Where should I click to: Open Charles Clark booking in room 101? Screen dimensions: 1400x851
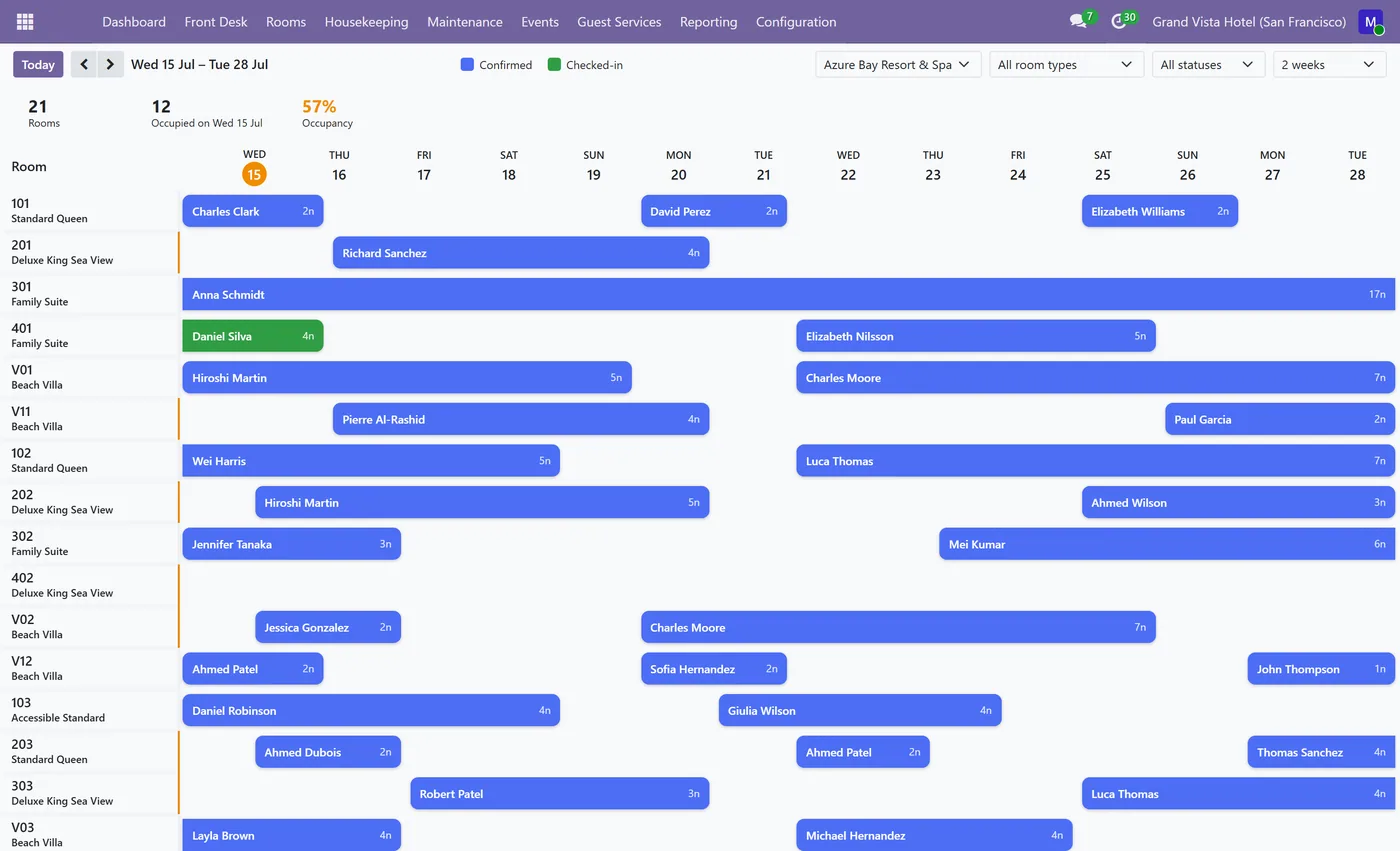(x=253, y=211)
